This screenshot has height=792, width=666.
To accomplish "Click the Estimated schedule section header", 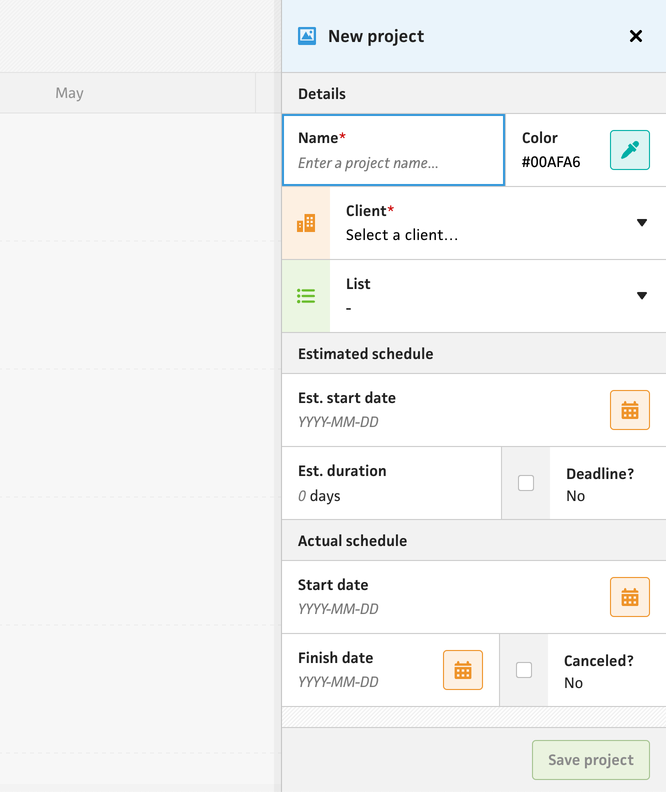I will tap(474, 354).
